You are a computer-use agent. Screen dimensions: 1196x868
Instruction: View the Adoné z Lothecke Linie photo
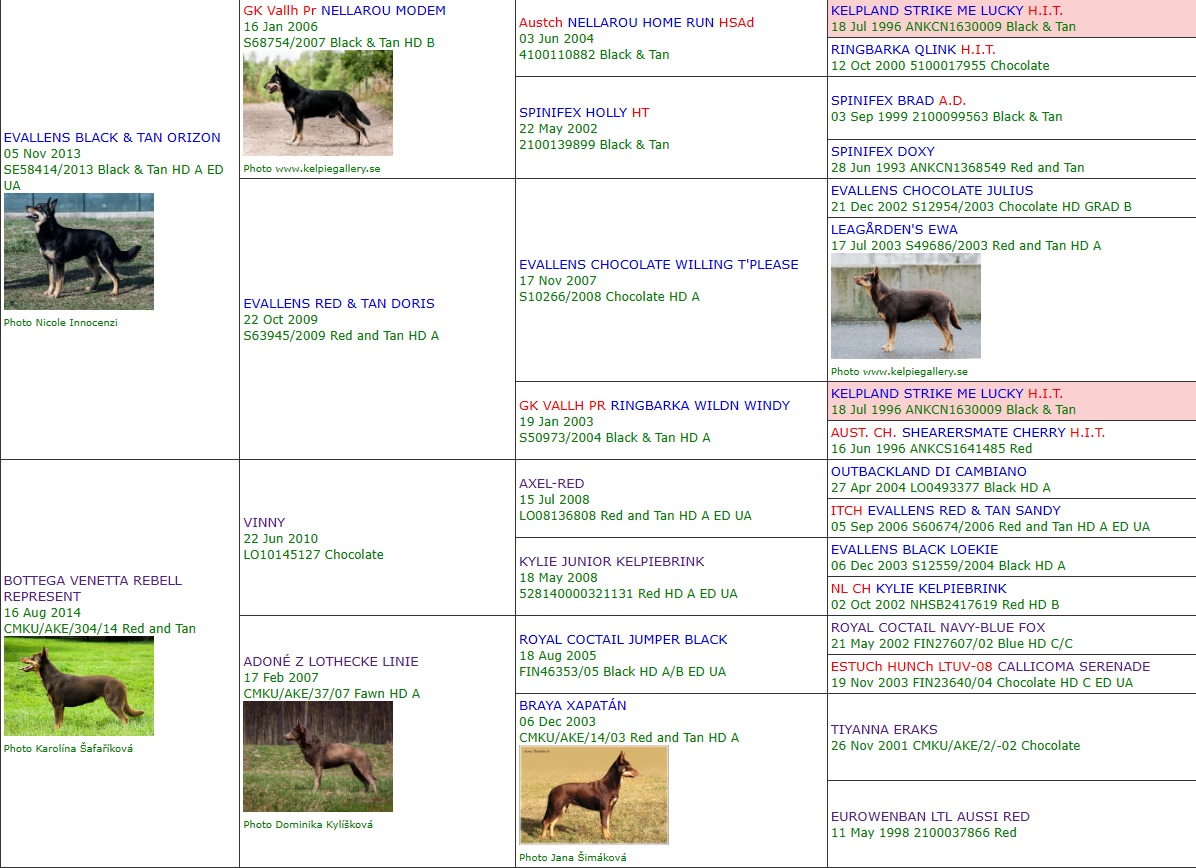[317, 756]
